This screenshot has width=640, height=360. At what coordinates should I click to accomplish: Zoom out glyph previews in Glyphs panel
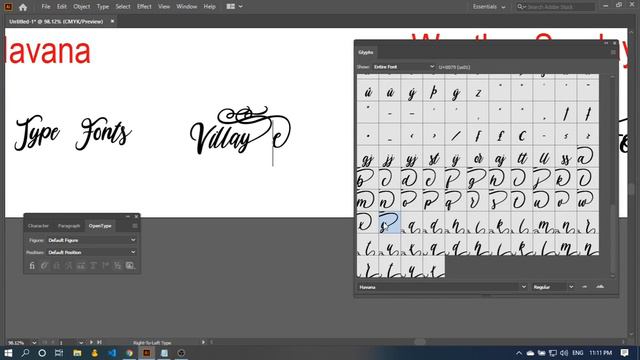click(584, 287)
